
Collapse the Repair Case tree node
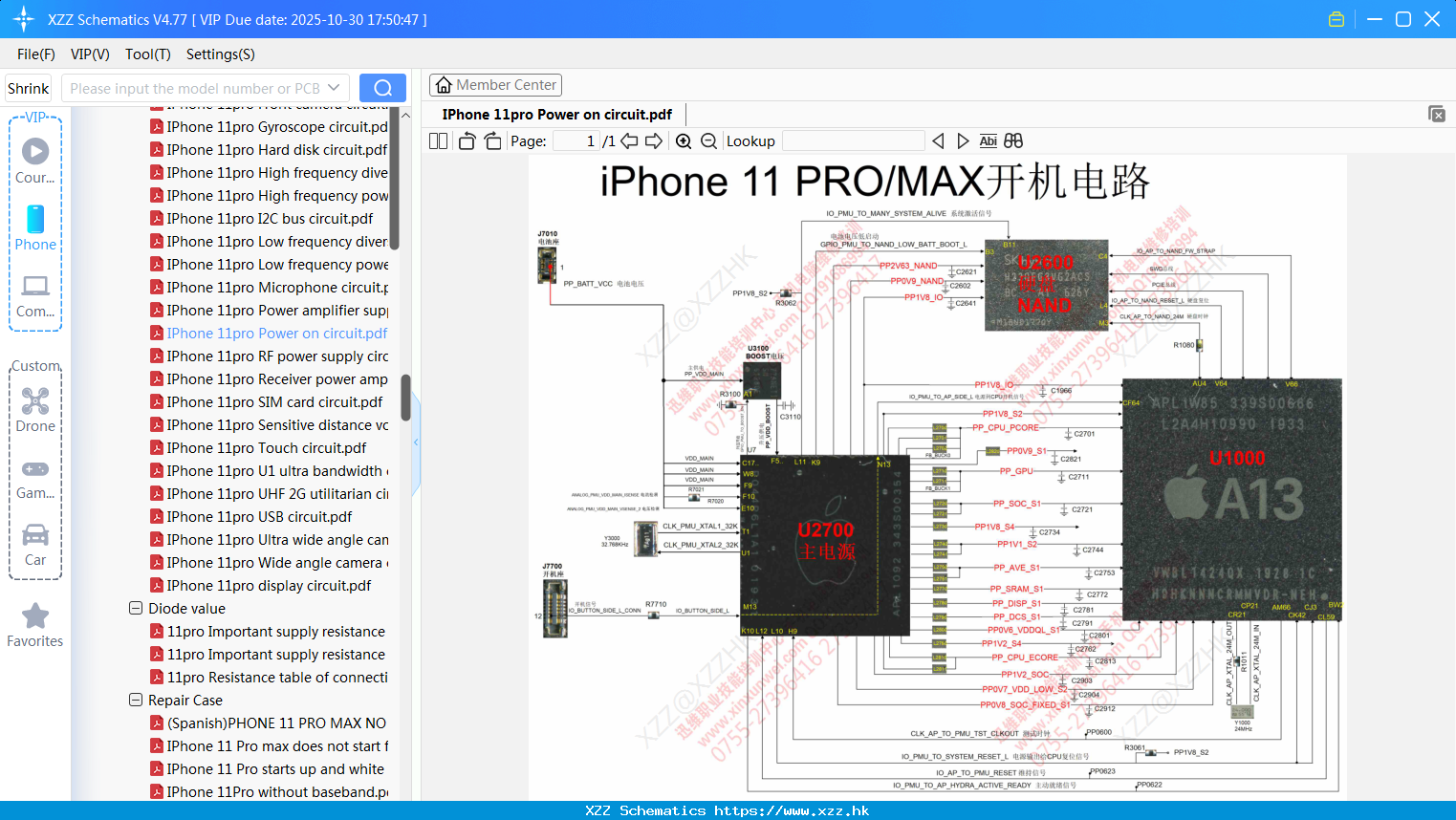click(136, 700)
